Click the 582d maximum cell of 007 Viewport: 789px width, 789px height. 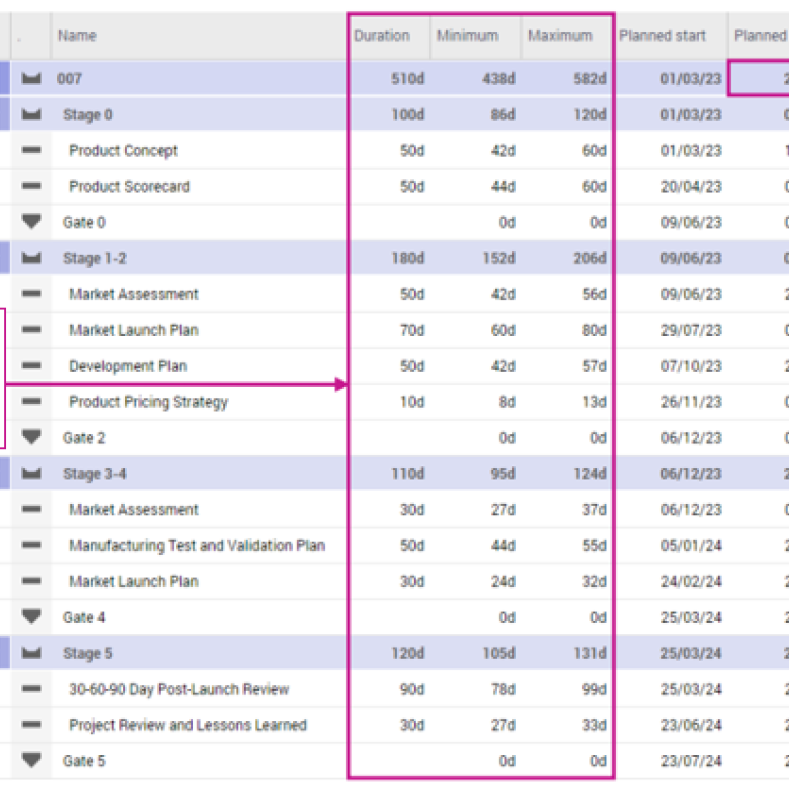(x=590, y=79)
